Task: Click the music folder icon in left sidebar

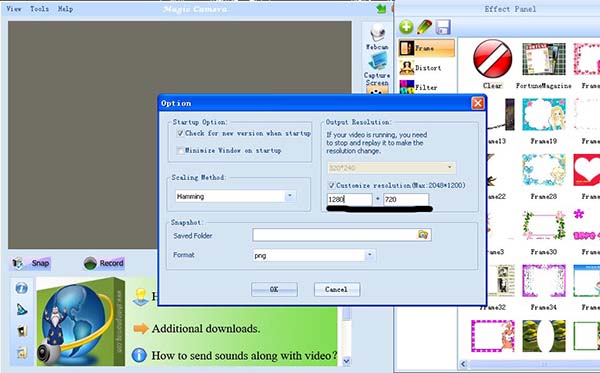Action: point(22,352)
